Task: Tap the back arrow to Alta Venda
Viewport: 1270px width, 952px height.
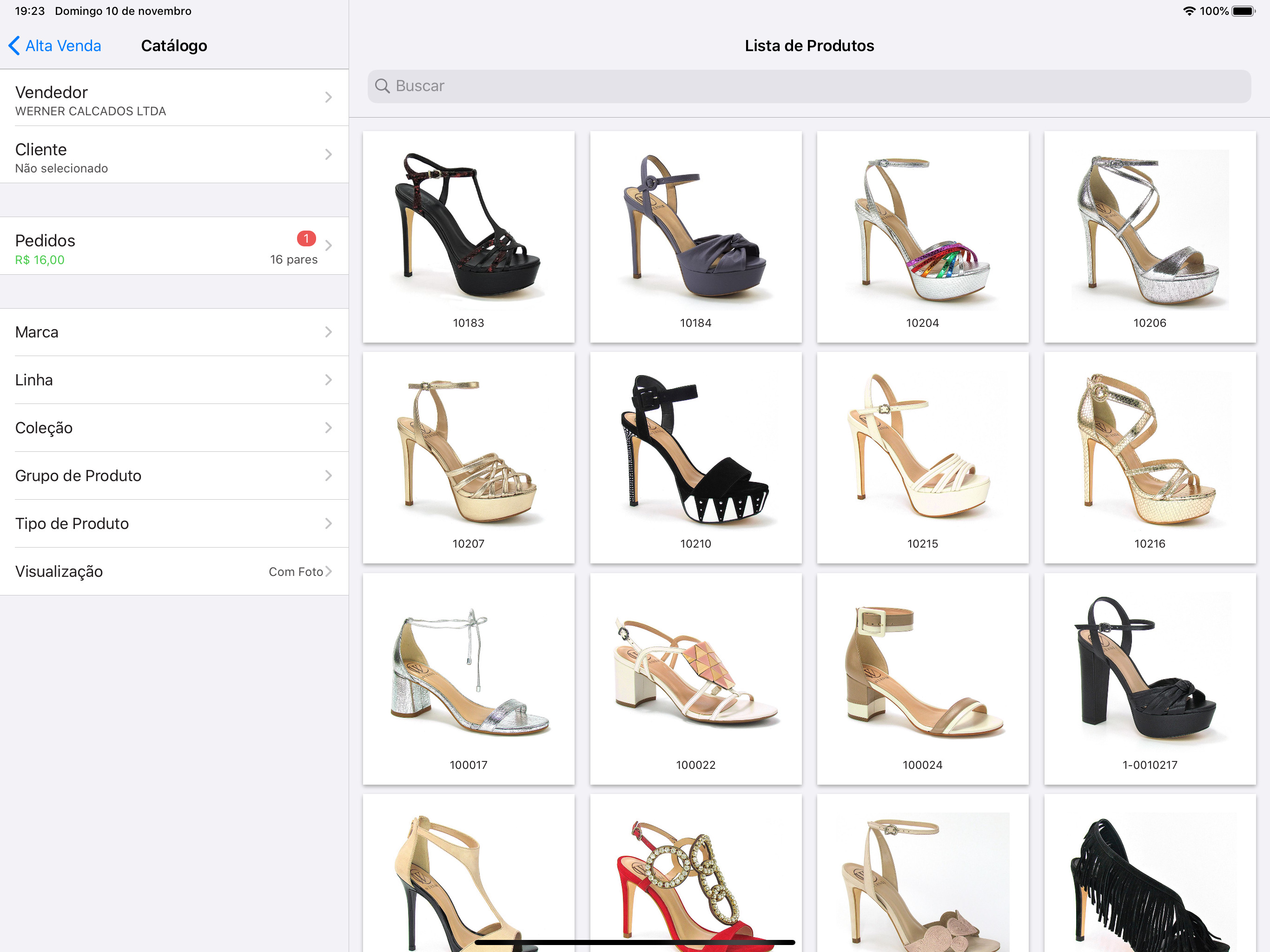Action: (14, 46)
